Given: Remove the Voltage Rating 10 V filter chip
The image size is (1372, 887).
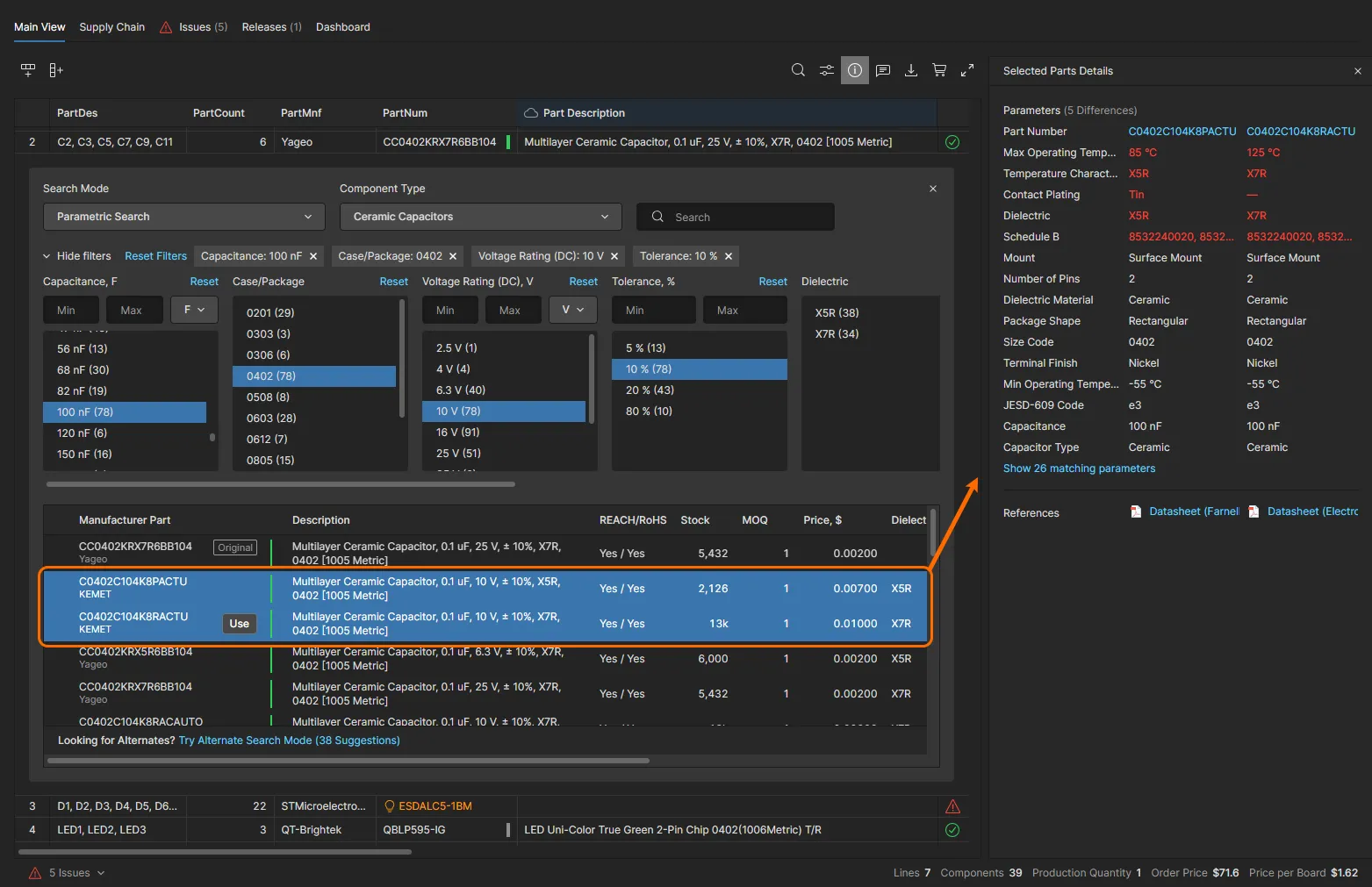Looking at the screenshot, I should click(x=614, y=256).
